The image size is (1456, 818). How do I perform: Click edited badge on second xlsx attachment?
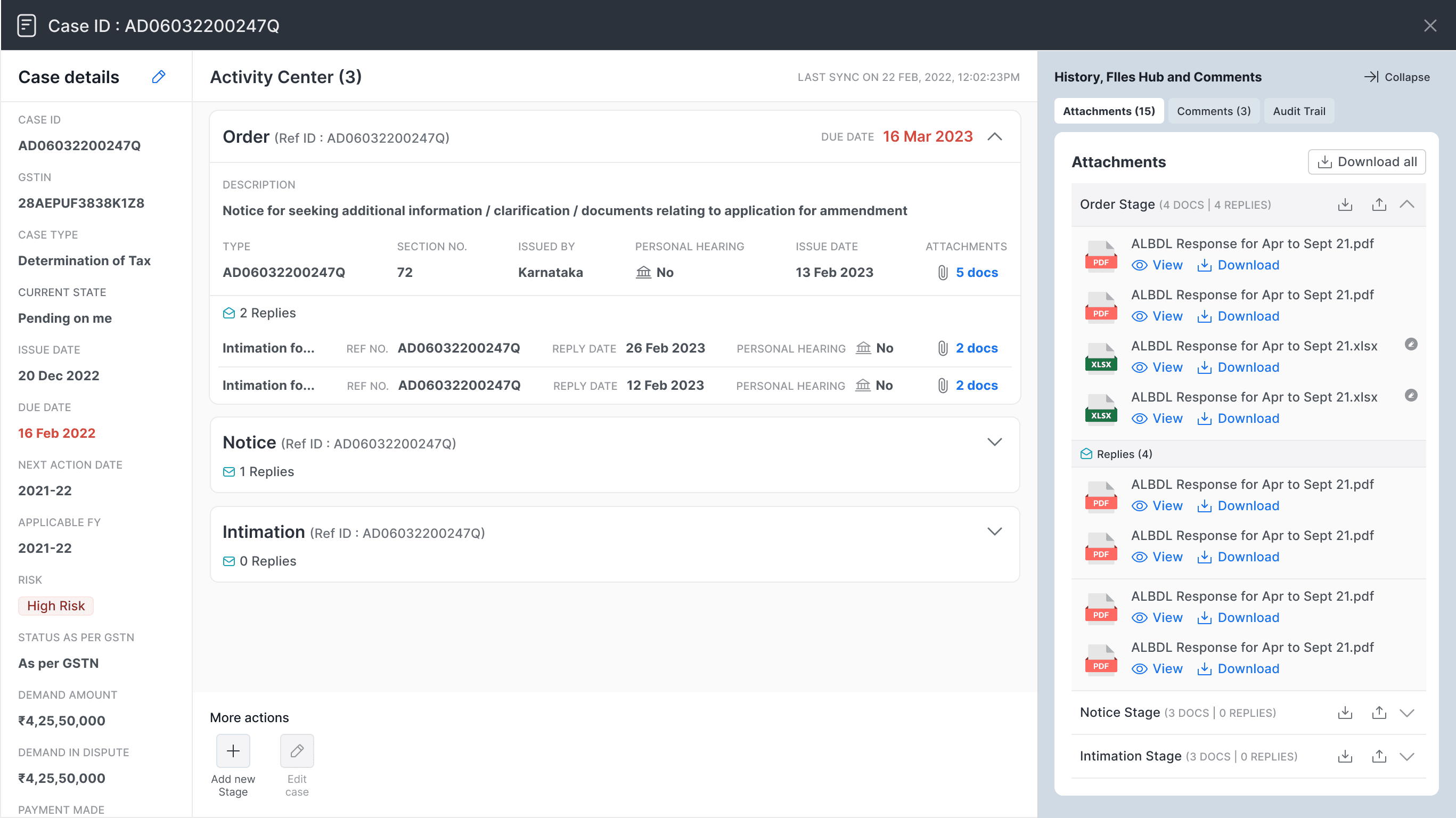click(1411, 395)
